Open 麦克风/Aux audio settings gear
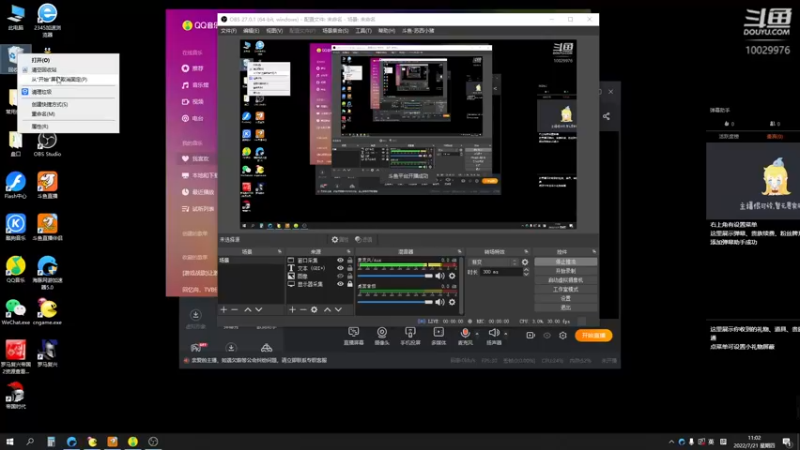Viewport: 800px width, 450px height. coord(452,276)
